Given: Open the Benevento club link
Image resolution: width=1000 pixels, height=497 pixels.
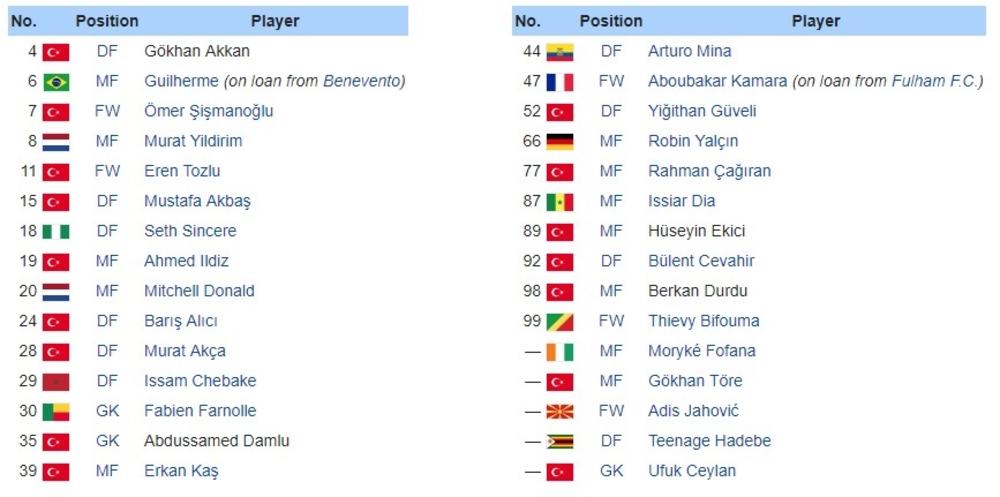Looking at the screenshot, I should tap(364, 81).
